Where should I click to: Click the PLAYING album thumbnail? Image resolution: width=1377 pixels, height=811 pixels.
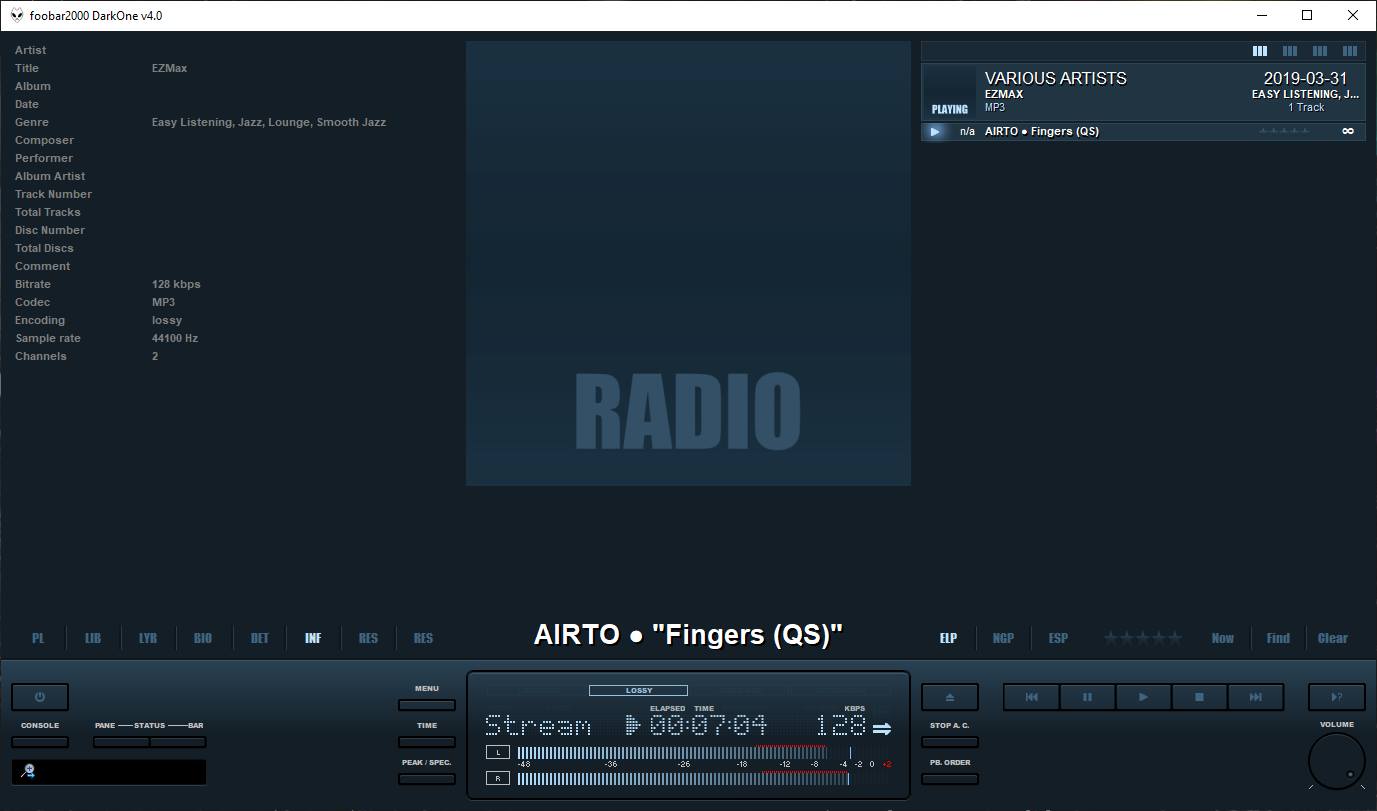(x=949, y=92)
